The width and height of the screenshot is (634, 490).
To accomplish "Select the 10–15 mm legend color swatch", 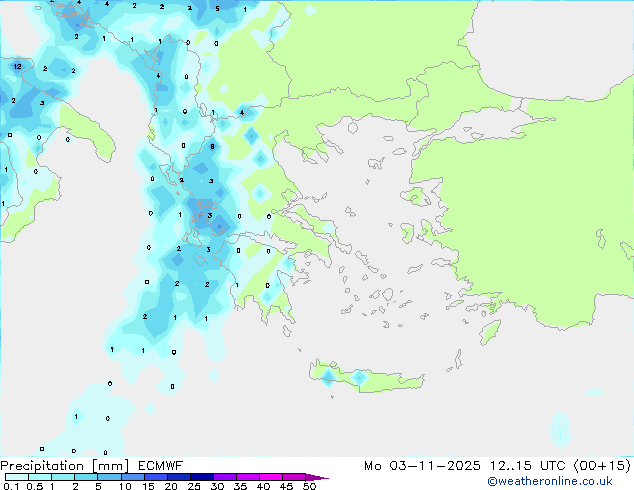I will click(132, 477).
